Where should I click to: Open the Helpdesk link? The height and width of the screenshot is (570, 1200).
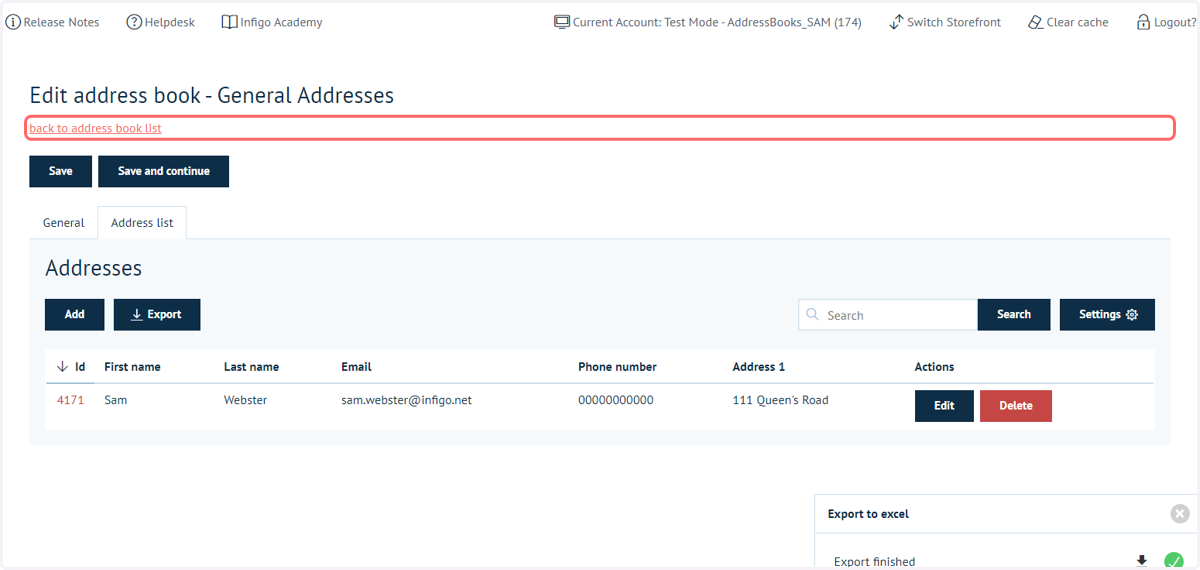[161, 22]
